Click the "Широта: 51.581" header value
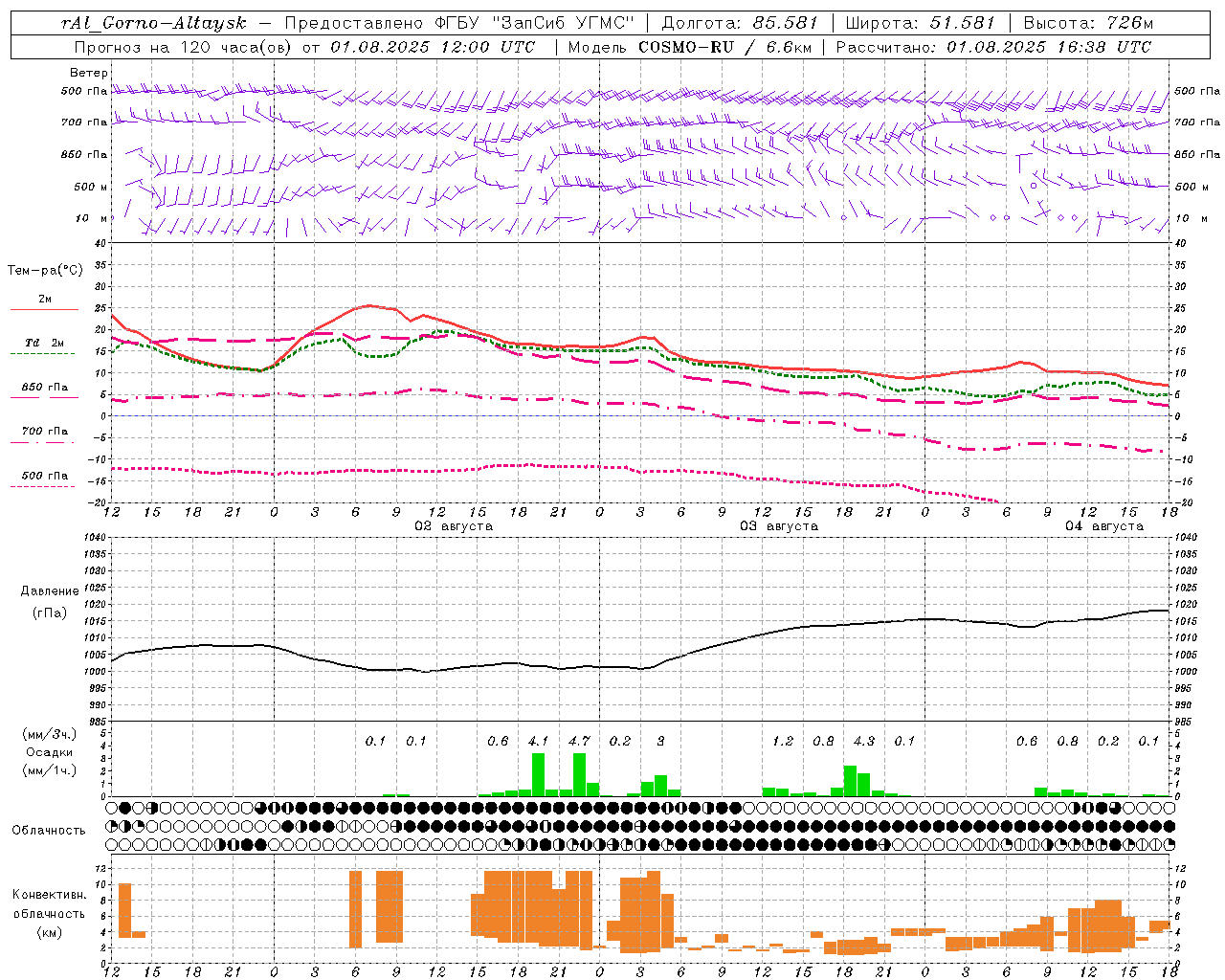Viewport: 1225px width, 980px height. (x=920, y=23)
